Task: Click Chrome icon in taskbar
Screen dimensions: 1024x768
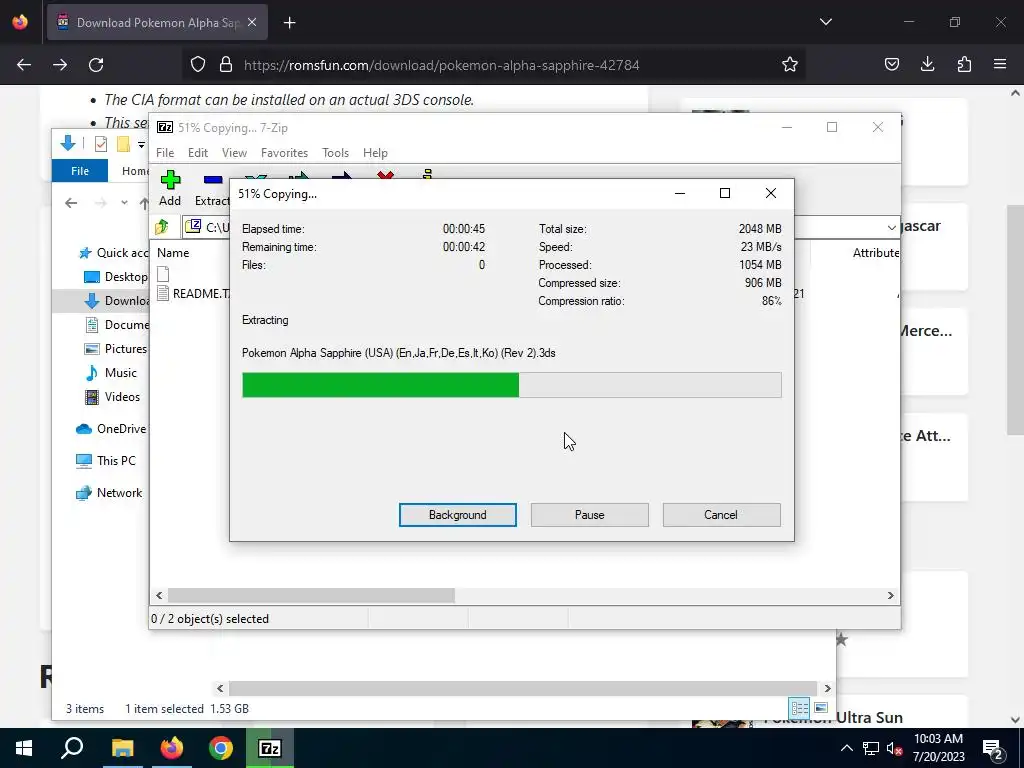Action: pyautogui.click(x=221, y=748)
